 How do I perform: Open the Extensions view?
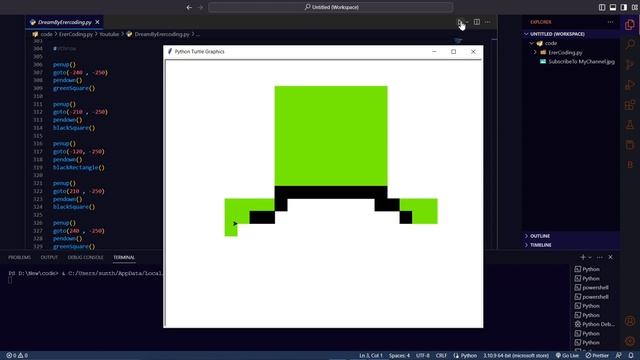(x=630, y=104)
